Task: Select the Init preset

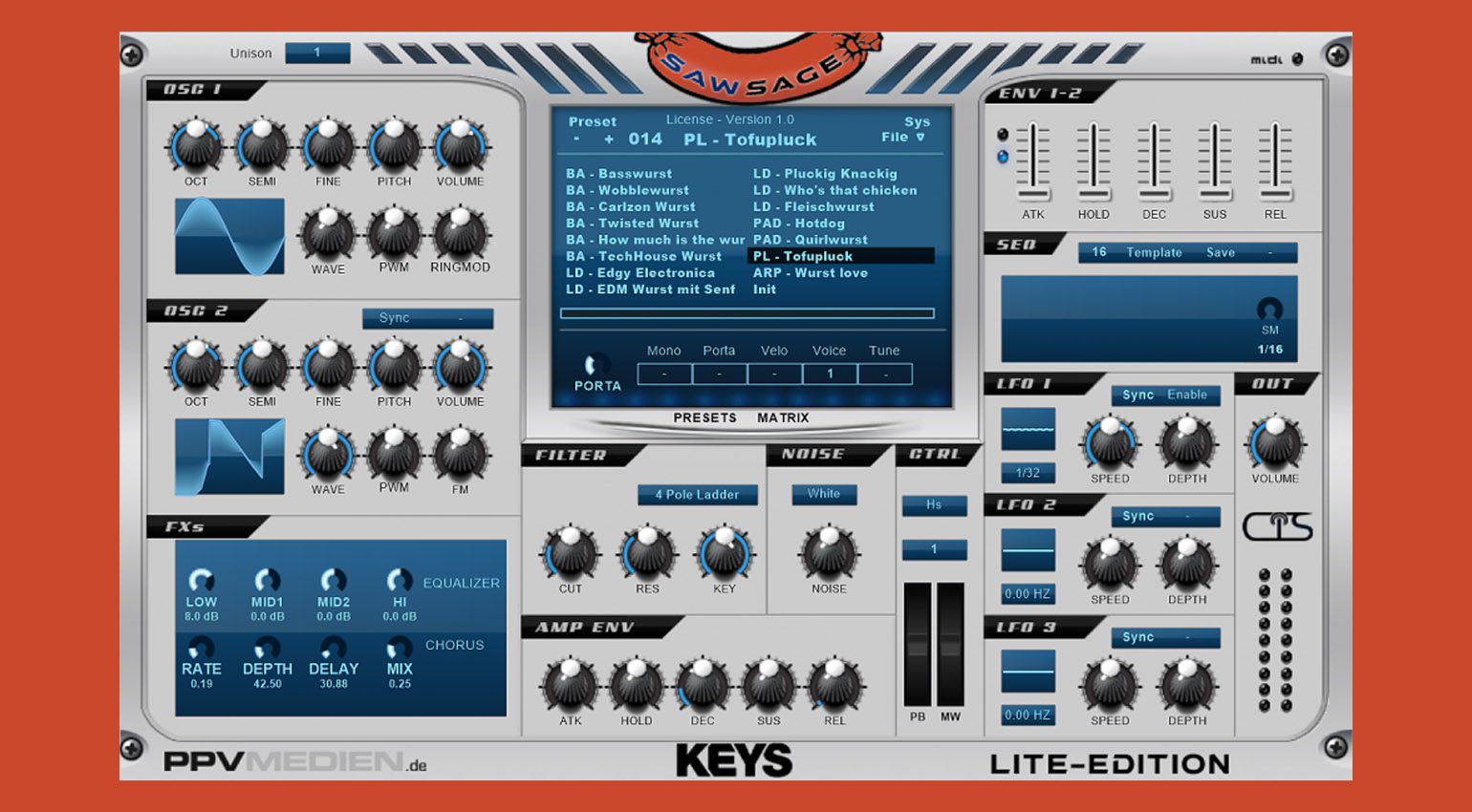Action: point(765,288)
